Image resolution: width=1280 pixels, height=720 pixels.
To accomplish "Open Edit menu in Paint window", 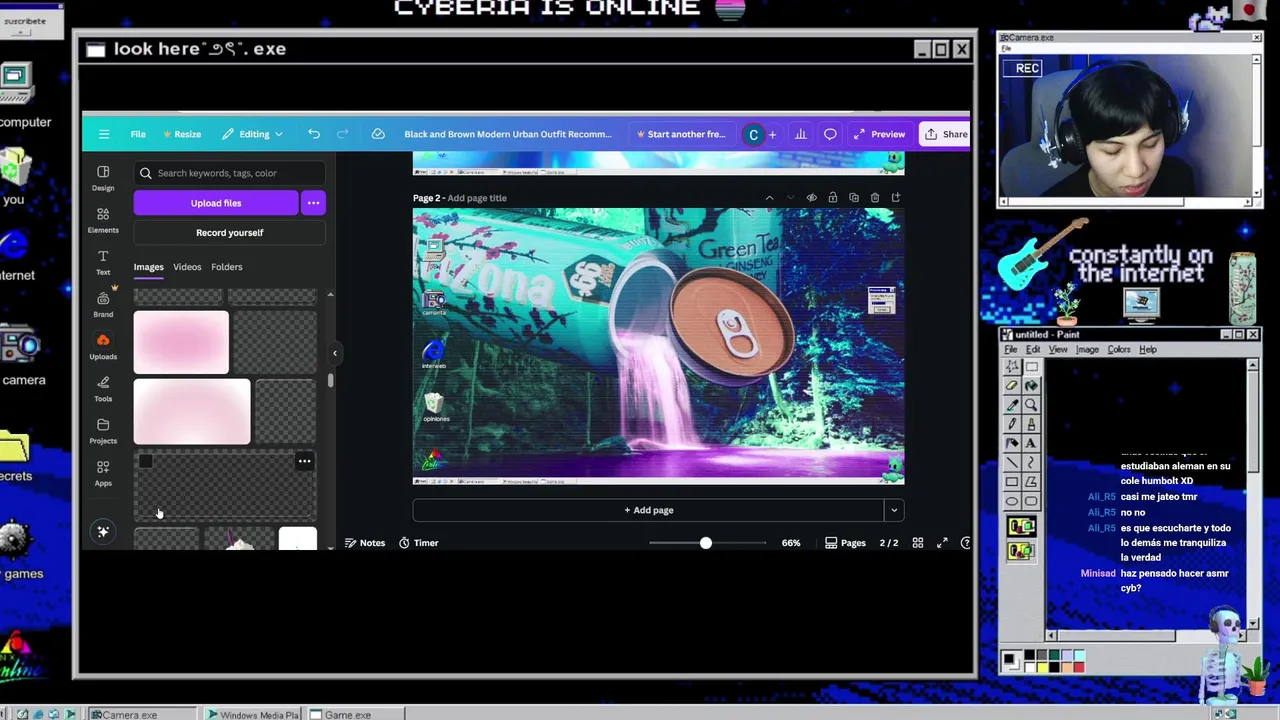I will pyautogui.click(x=1033, y=350).
